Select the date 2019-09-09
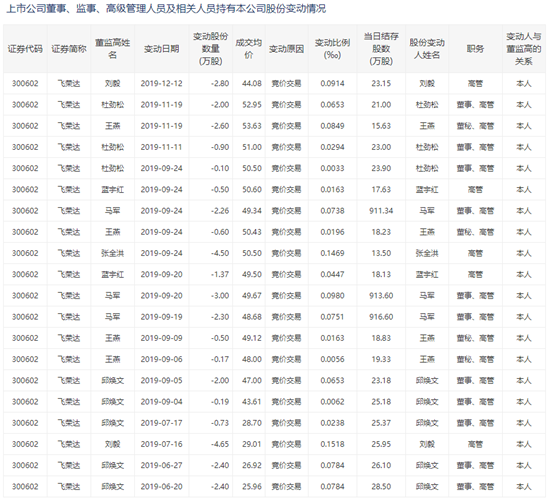554x503 pixels. (x=161, y=338)
